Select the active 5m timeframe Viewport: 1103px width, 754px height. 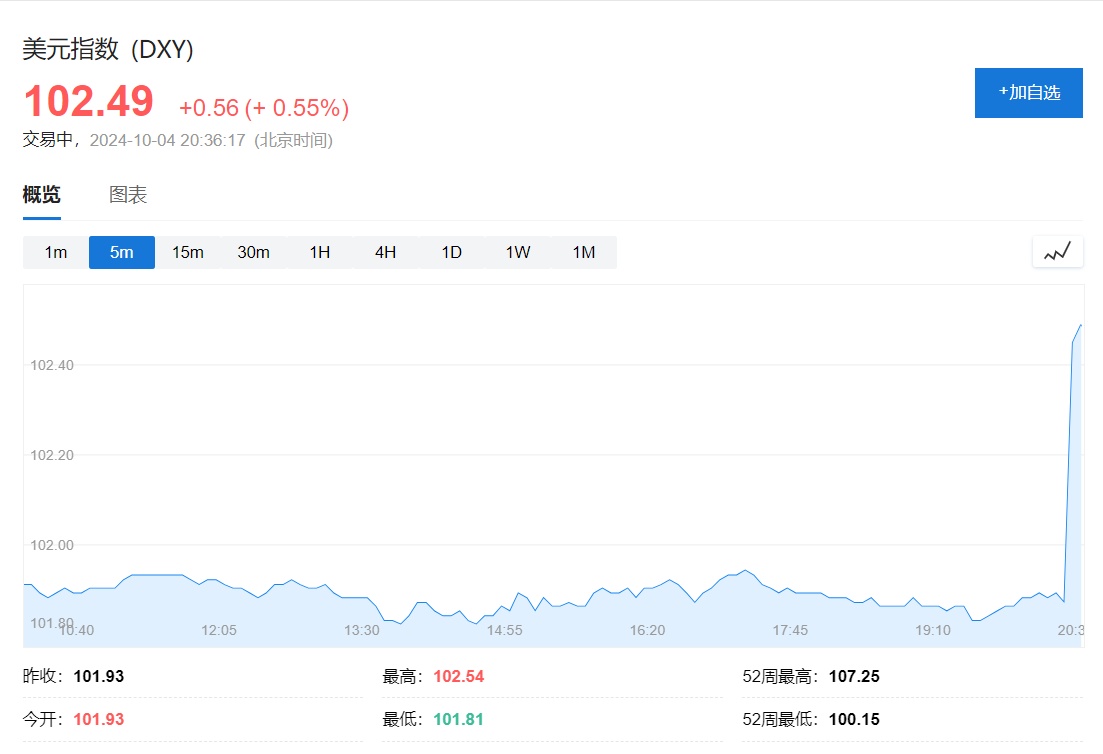[x=122, y=252]
